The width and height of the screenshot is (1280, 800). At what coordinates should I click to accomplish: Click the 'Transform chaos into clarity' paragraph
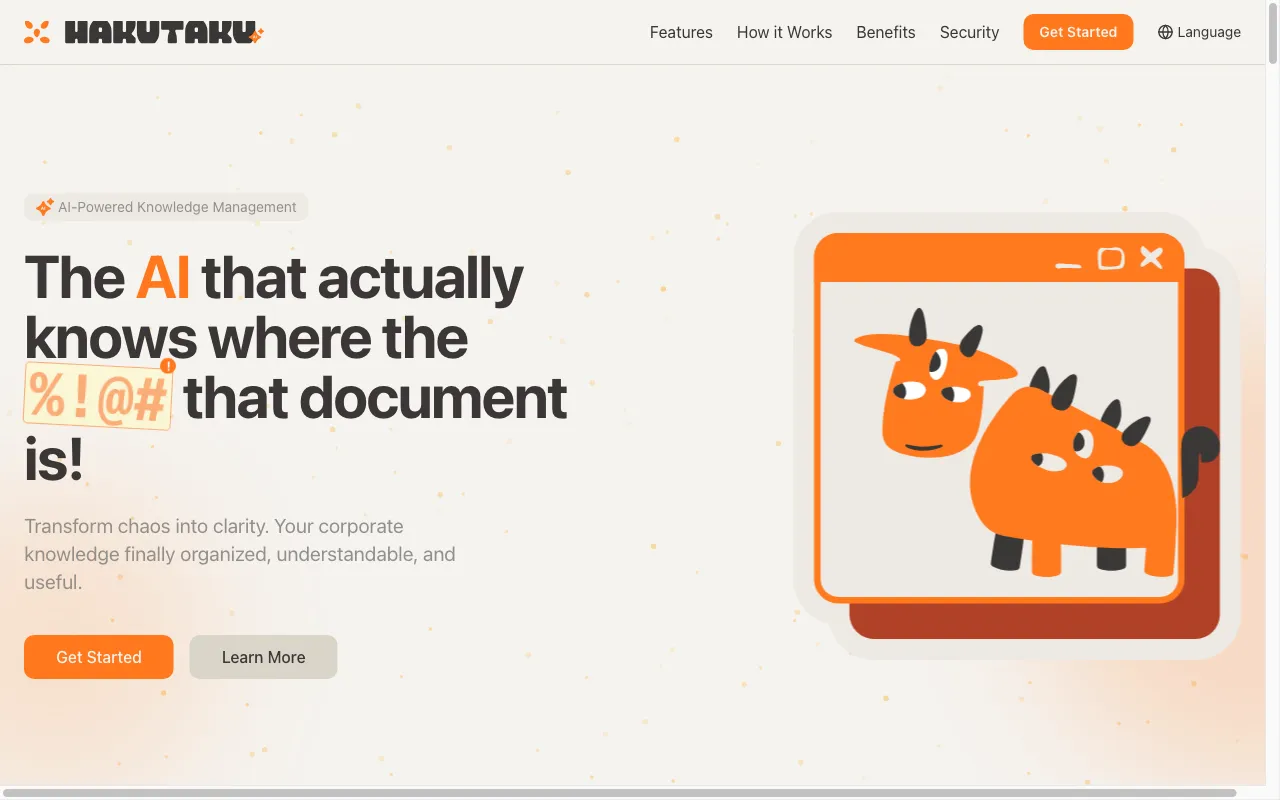pyautogui.click(x=240, y=554)
